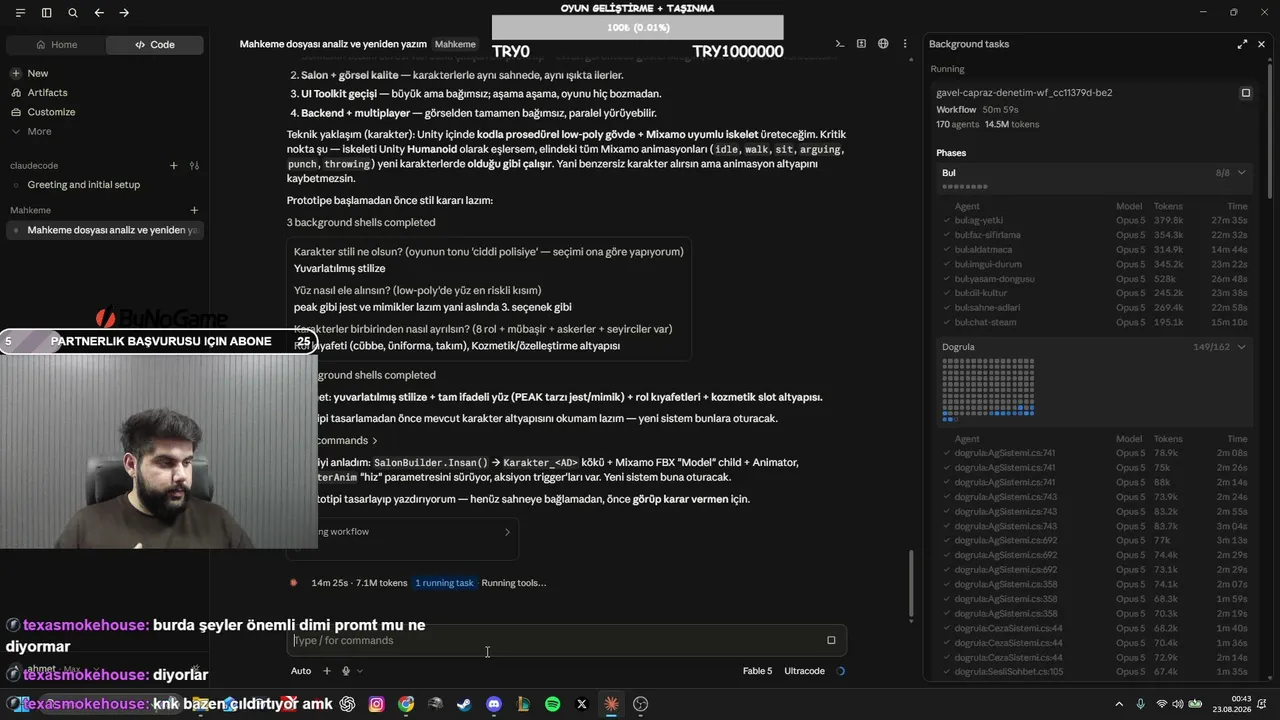Add an attachment with the plus icon
The image size is (1280, 720).
(x=327, y=671)
